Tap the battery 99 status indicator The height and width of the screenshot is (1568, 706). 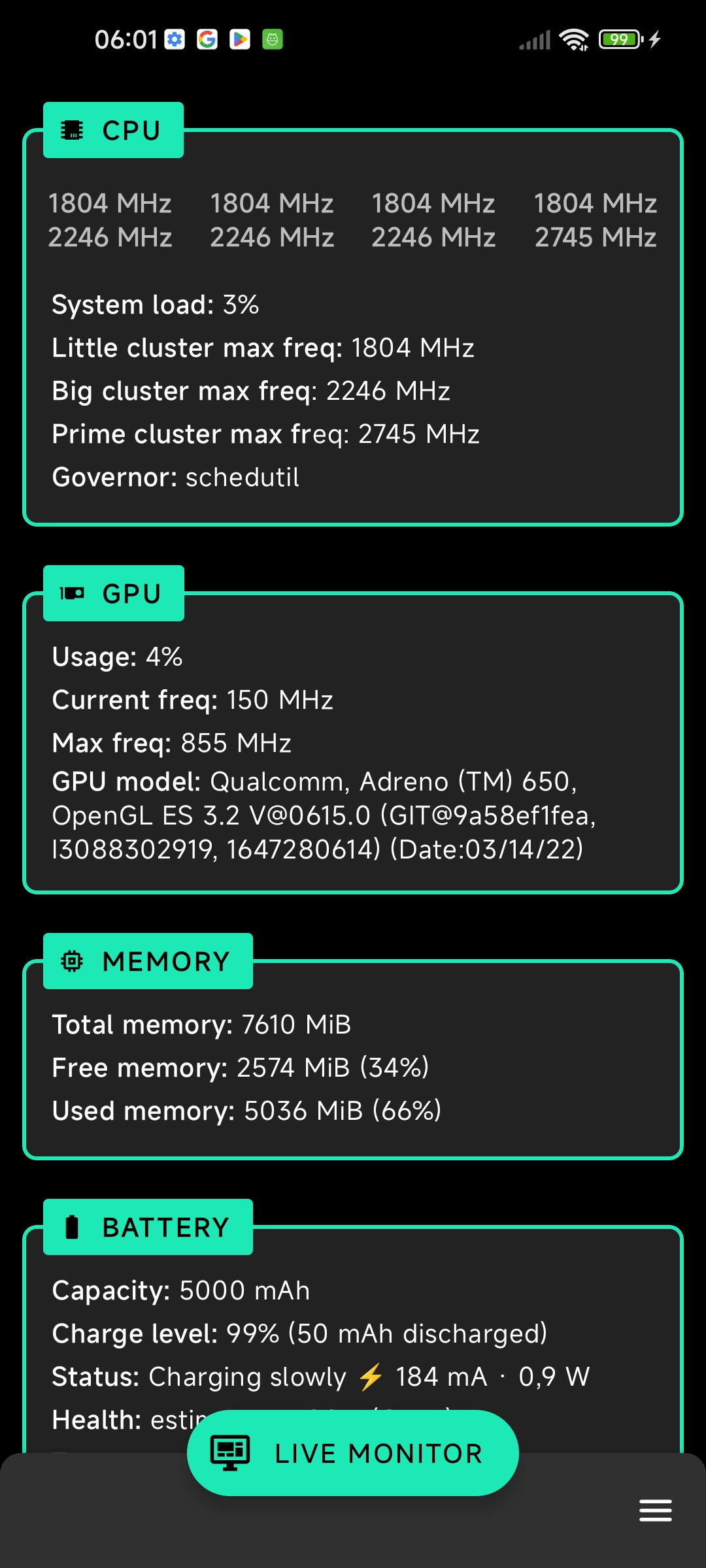pyautogui.click(x=620, y=40)
